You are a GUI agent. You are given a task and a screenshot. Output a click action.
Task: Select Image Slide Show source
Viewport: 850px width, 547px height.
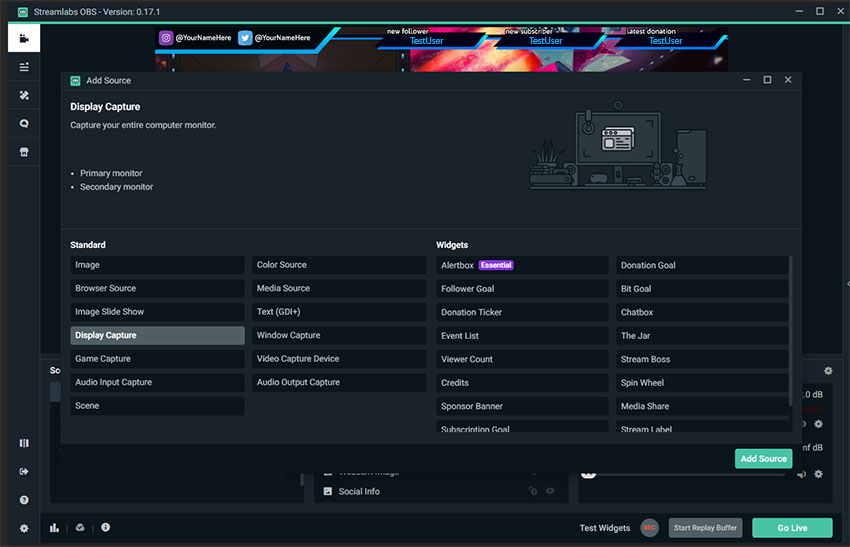pos(157,312)
